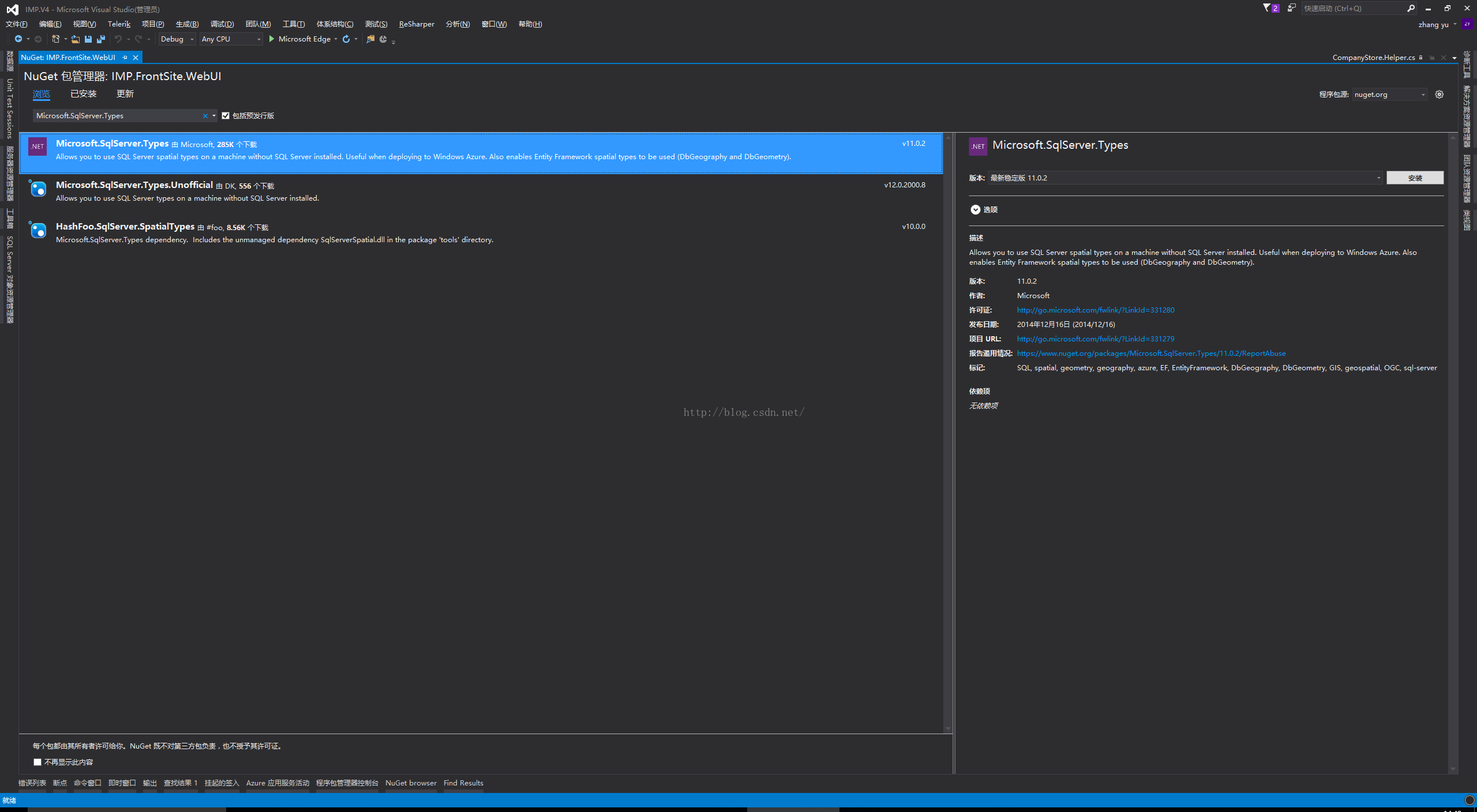This screenshot has height=812, width=1477.
Task: Open the ReportAbuse nuget.org link
Action: pyautogui.click(x=1151, y=353)
